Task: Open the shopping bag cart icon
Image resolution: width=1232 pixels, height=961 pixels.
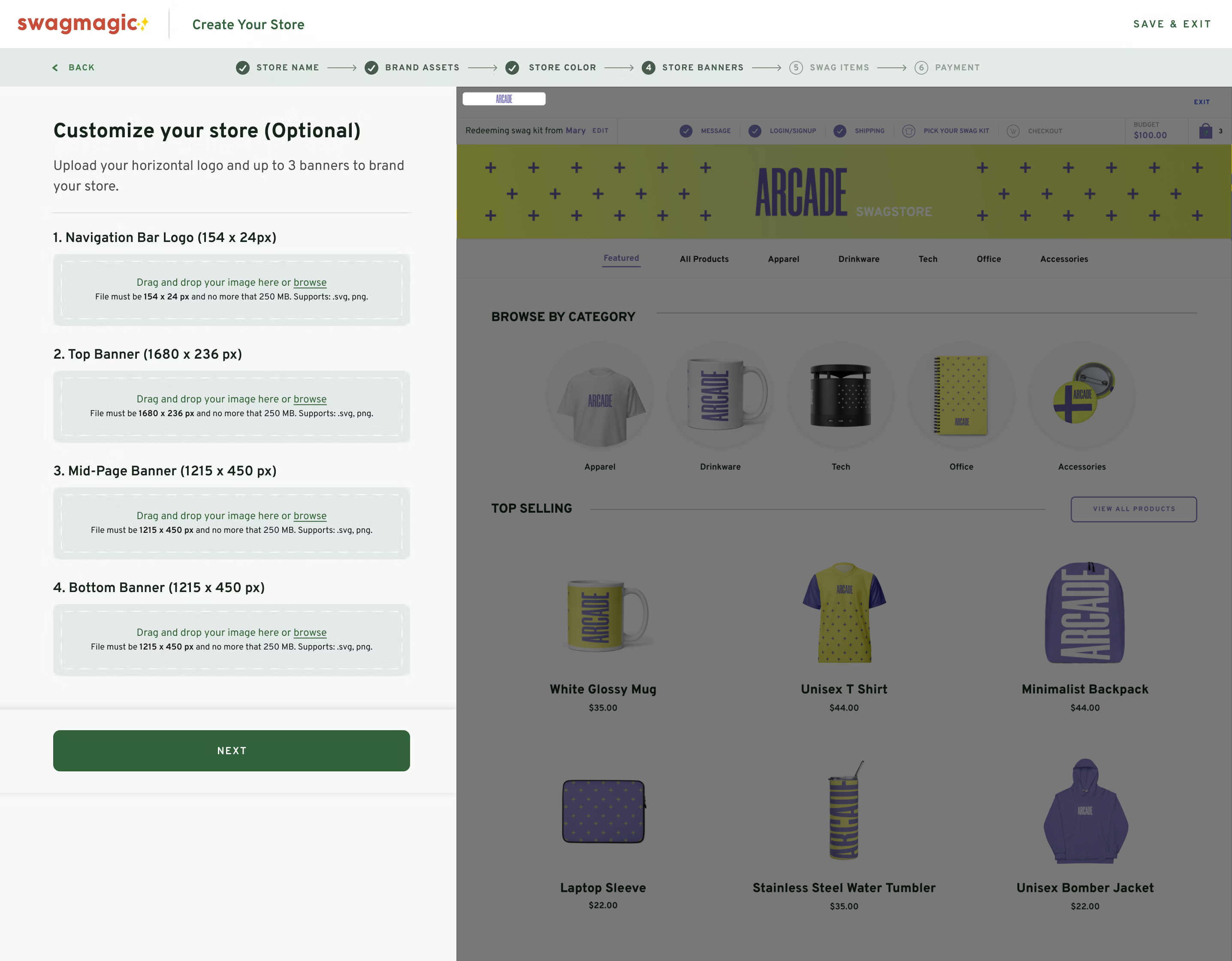Action: pyautogui.click(x=1205, y=131)
